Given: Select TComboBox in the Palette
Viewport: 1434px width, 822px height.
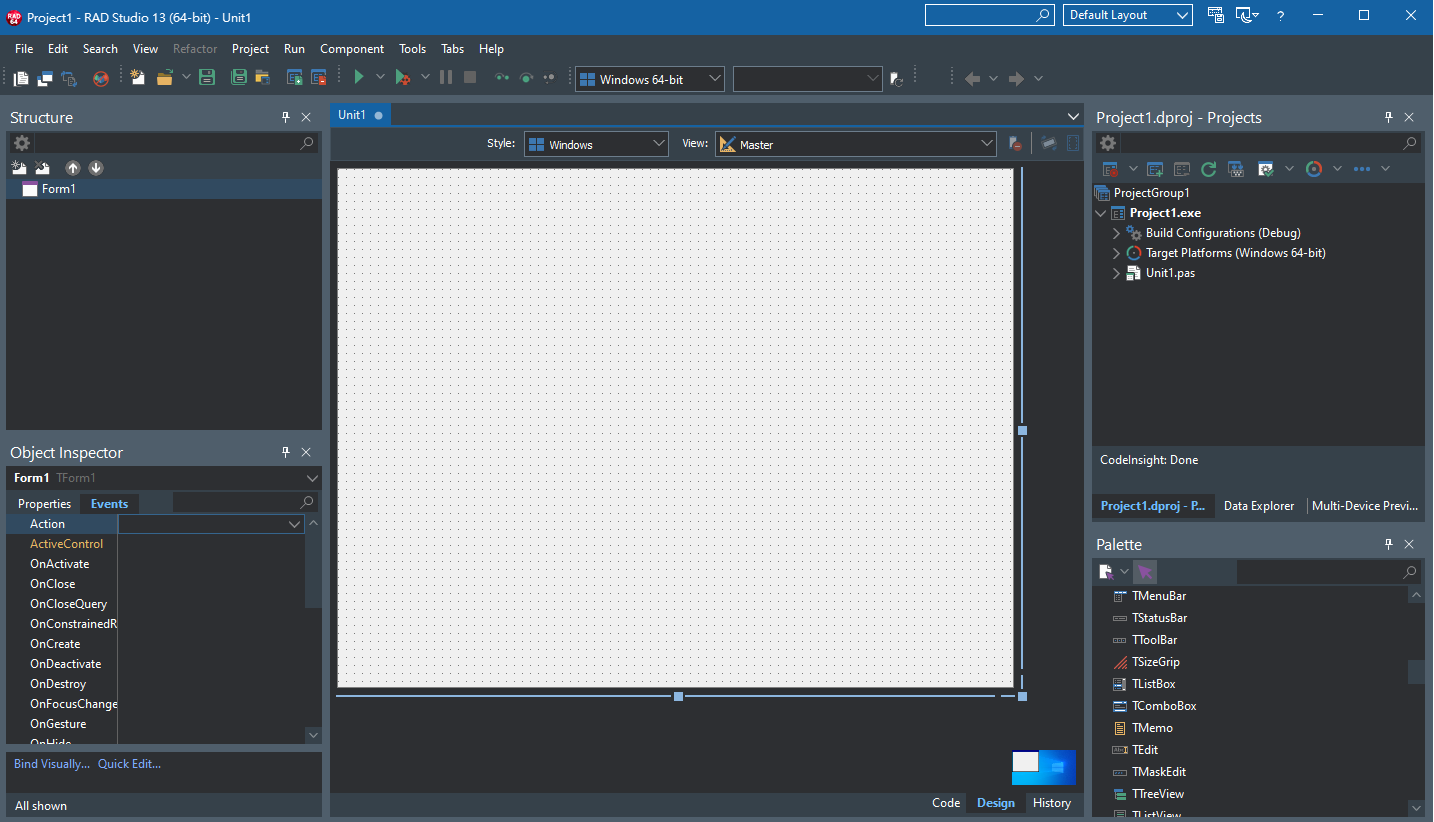Looking at the screenshot, I should coord(1164,706).
